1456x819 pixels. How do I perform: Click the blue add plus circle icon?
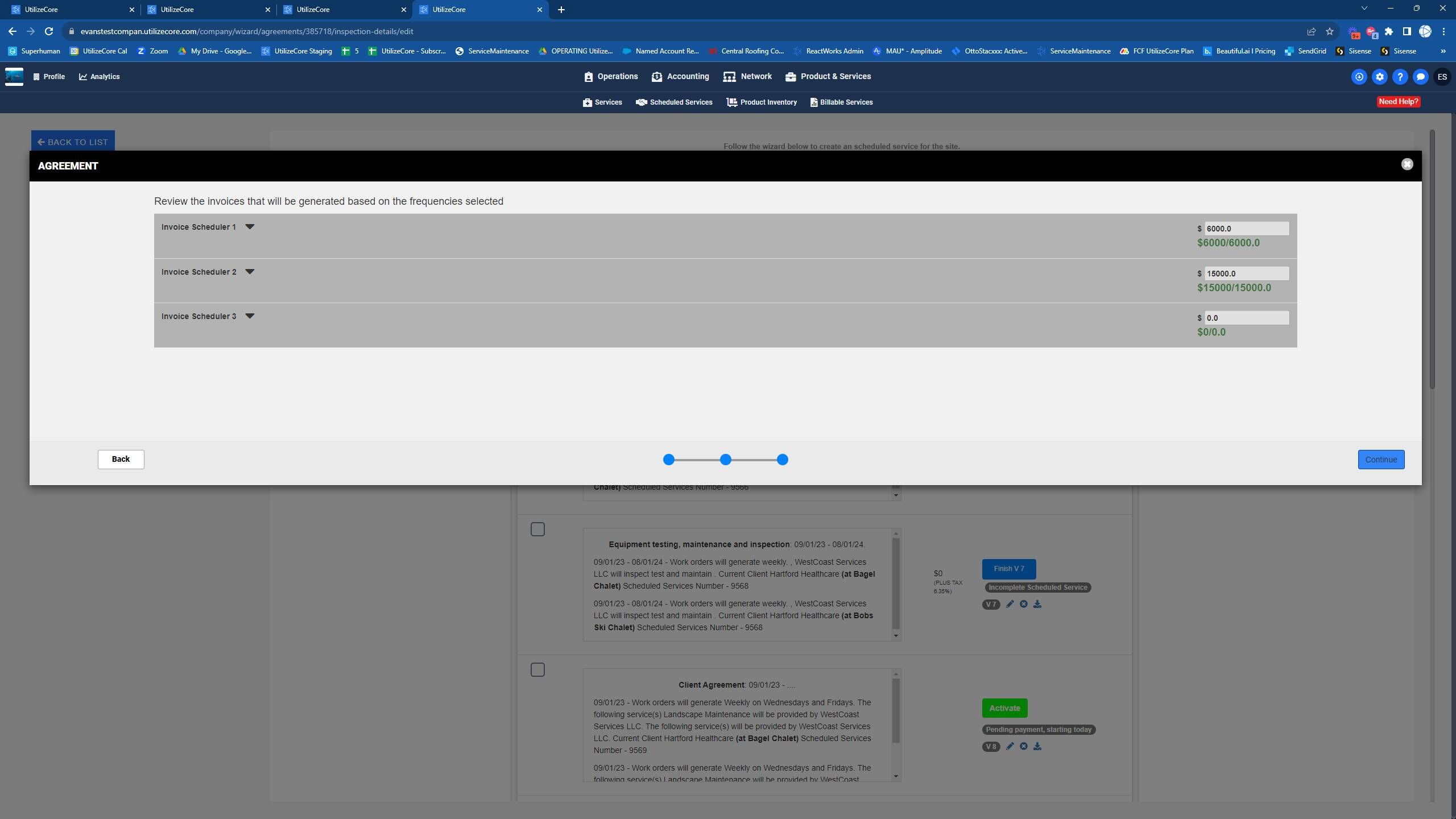point(1359,77)
